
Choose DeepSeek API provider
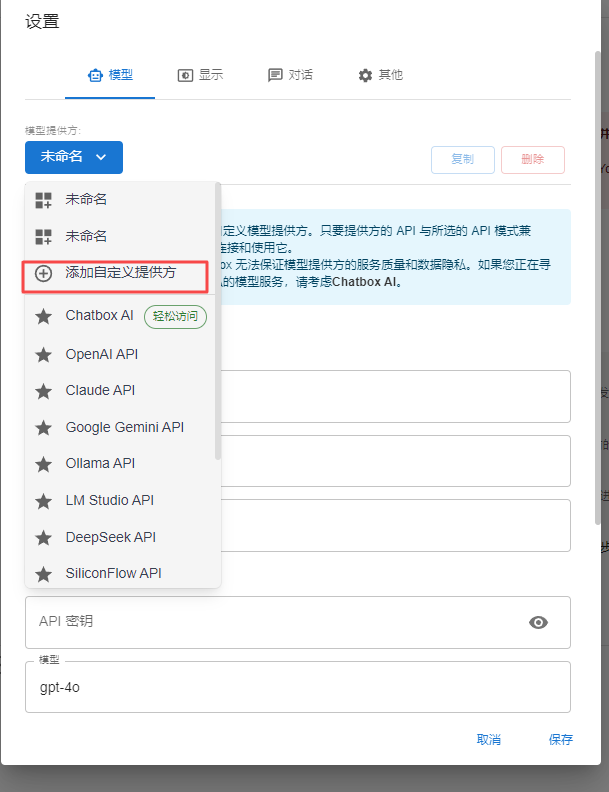(120, 537)
